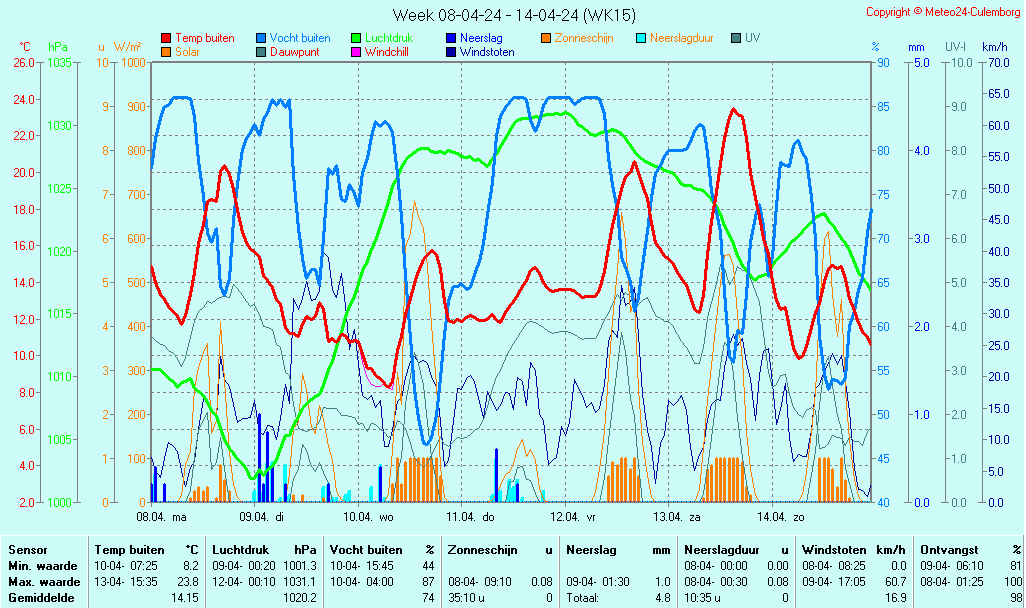This screenshot has height=608, width=1026.
Task: Click the blue Vocht buiten legend swatch
Action: pyautogui.click(x=260, y=38)
